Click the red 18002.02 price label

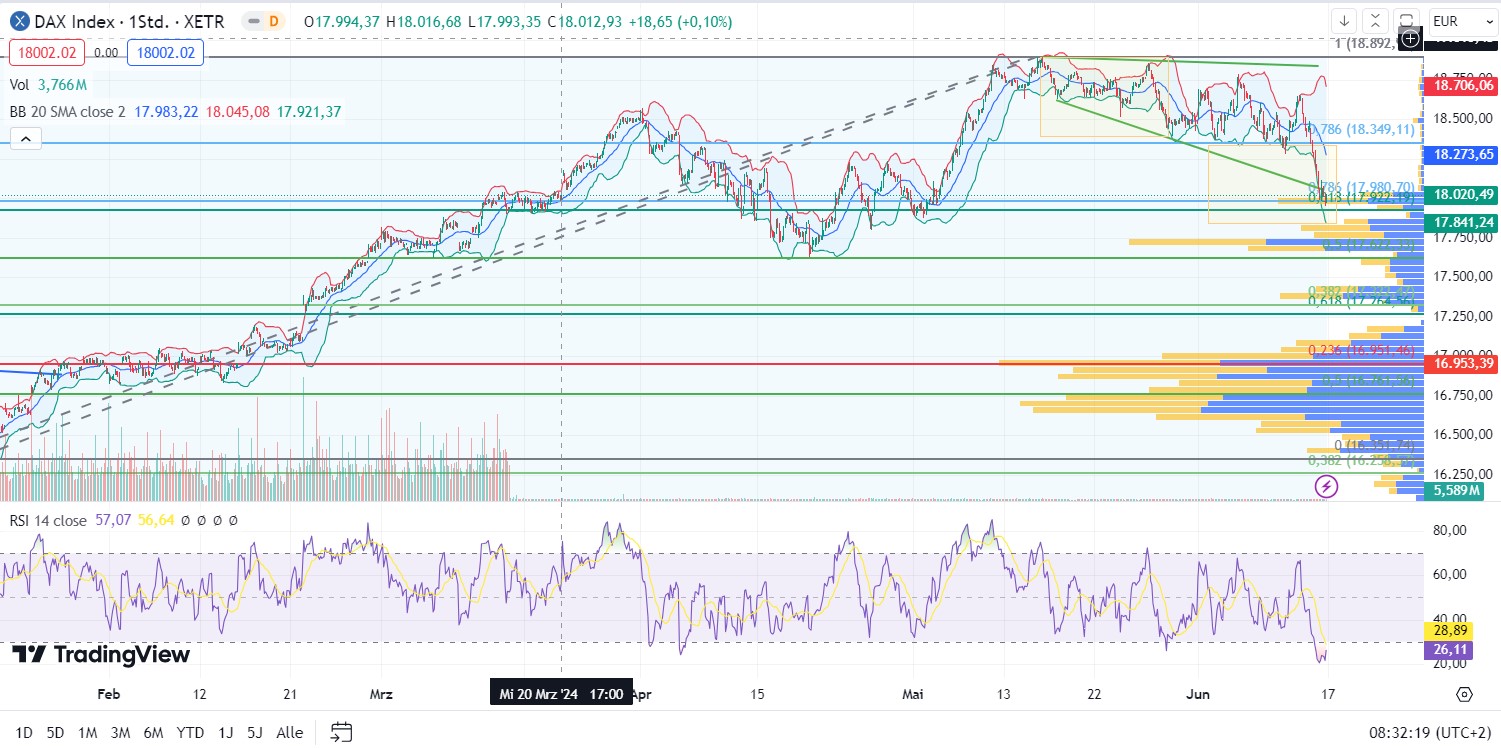[x=46, y=52]
